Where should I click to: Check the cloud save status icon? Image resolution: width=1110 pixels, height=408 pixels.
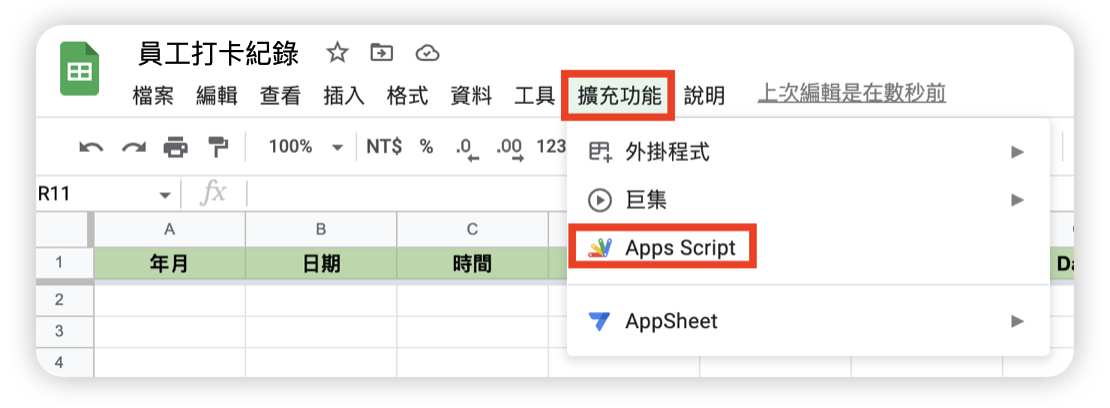[427, 53]
